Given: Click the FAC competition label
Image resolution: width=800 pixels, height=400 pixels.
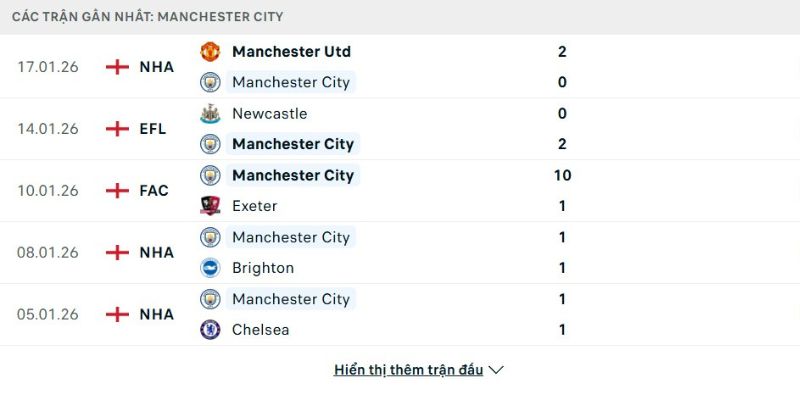Looking at the screenshot, I should click(154, 191).
